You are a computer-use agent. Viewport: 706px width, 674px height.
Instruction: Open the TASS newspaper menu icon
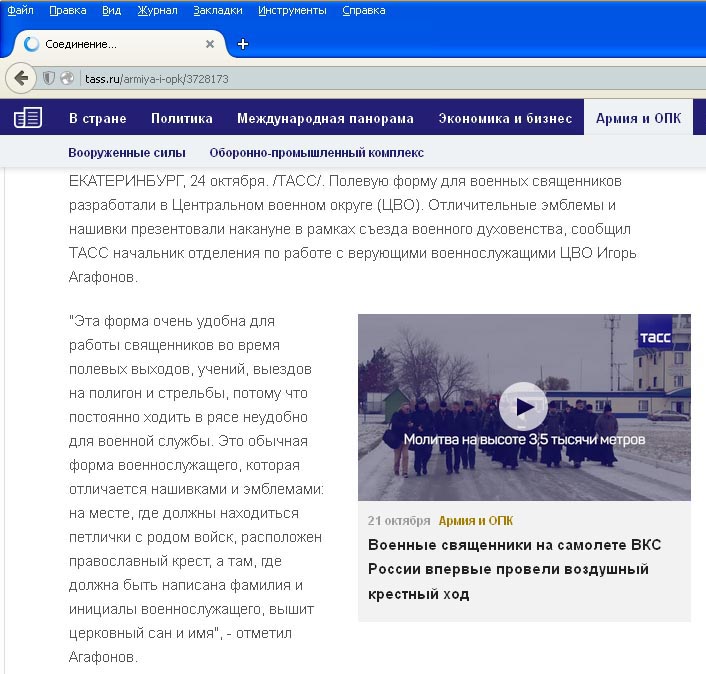[x=28, y=118]
